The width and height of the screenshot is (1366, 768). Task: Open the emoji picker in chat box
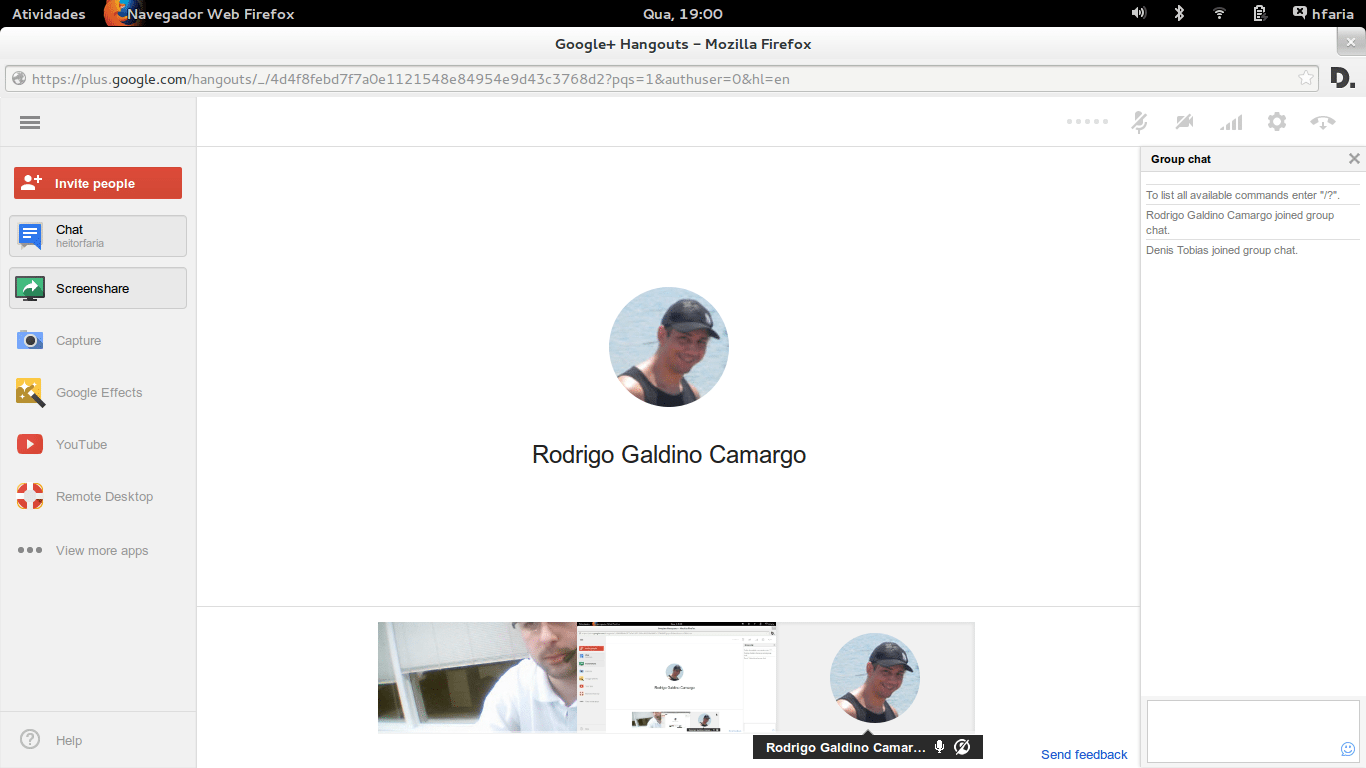coord(1347,749)
